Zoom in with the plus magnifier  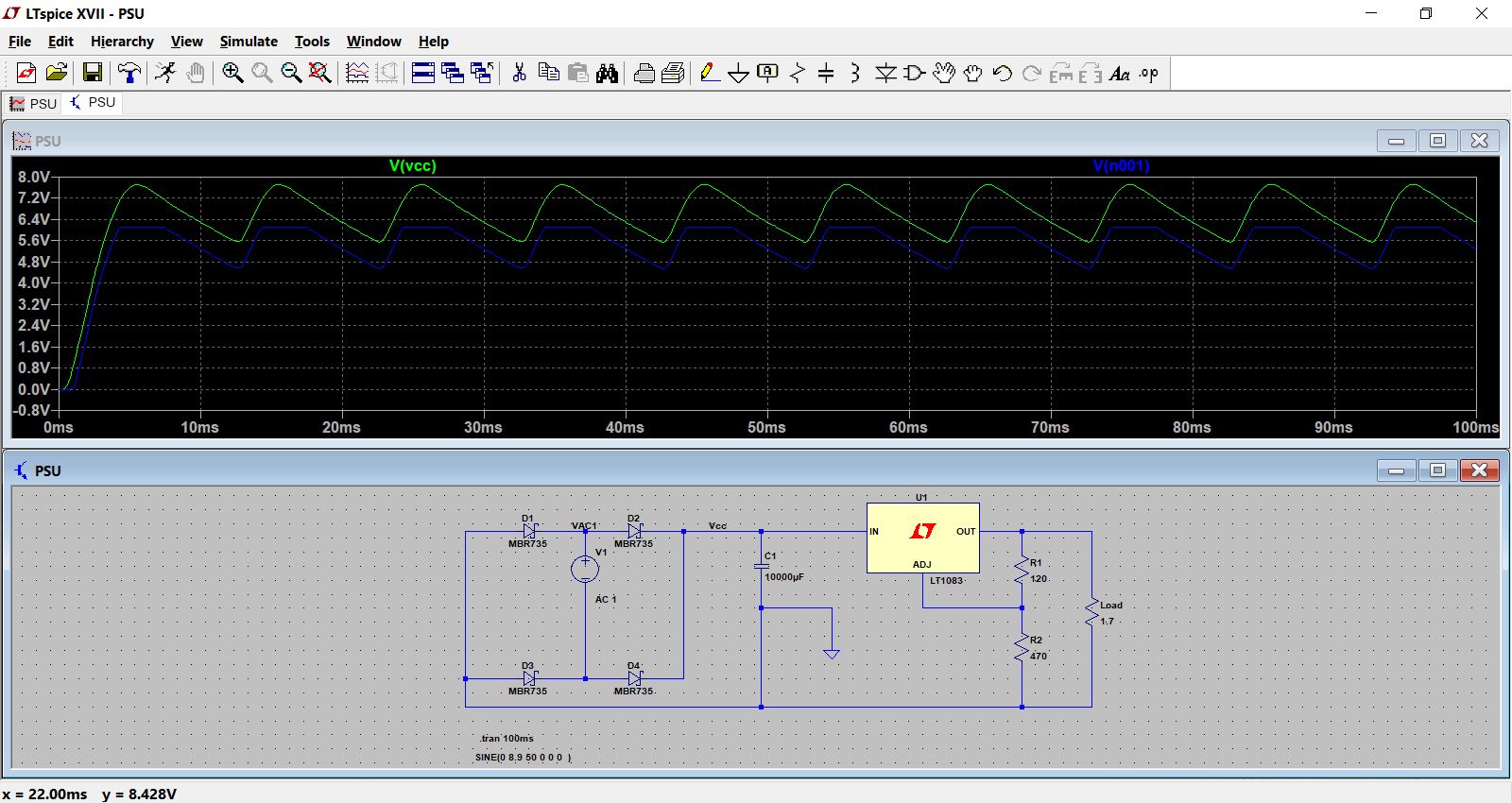pyautogui.click(x=232, y=73)
